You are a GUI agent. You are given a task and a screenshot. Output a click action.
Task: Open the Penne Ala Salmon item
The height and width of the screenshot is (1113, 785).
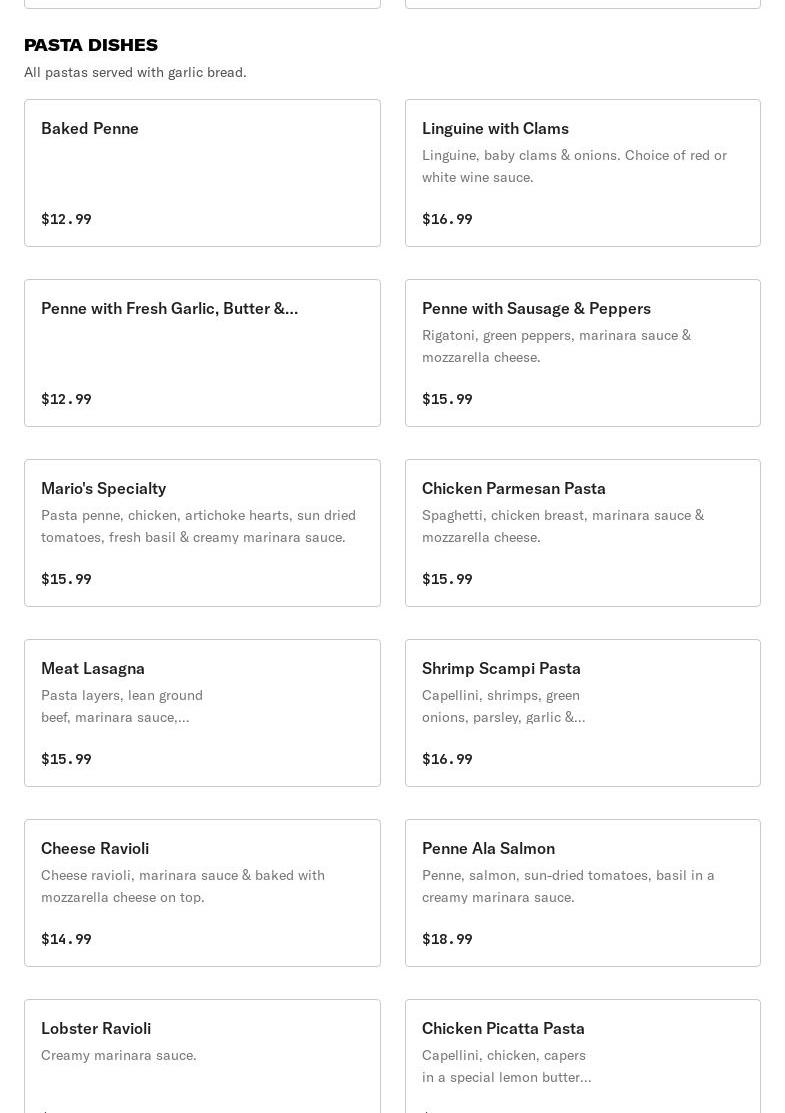pos(582,892)
